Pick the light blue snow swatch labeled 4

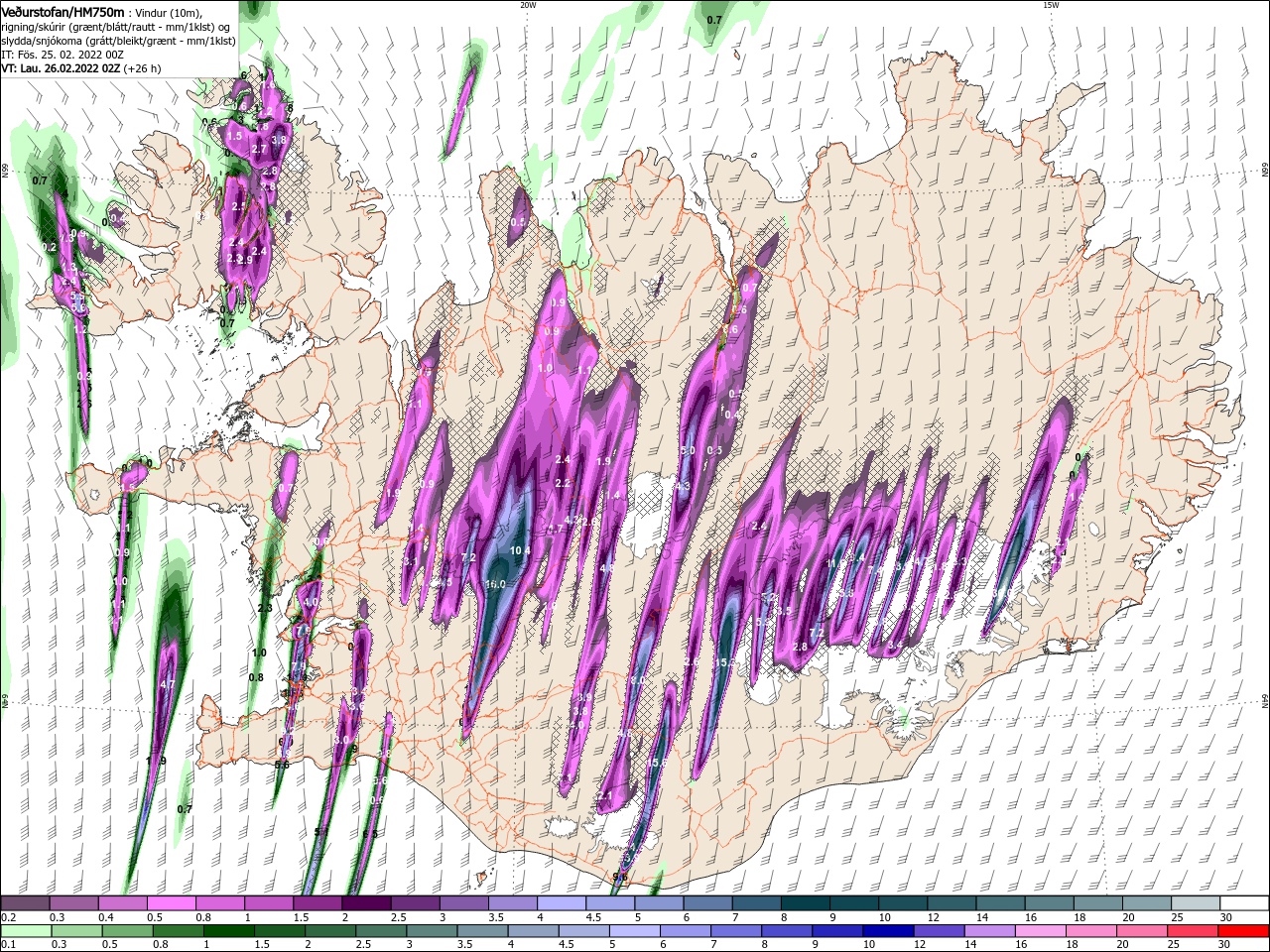pyautogui.click(x=562, y=903)
